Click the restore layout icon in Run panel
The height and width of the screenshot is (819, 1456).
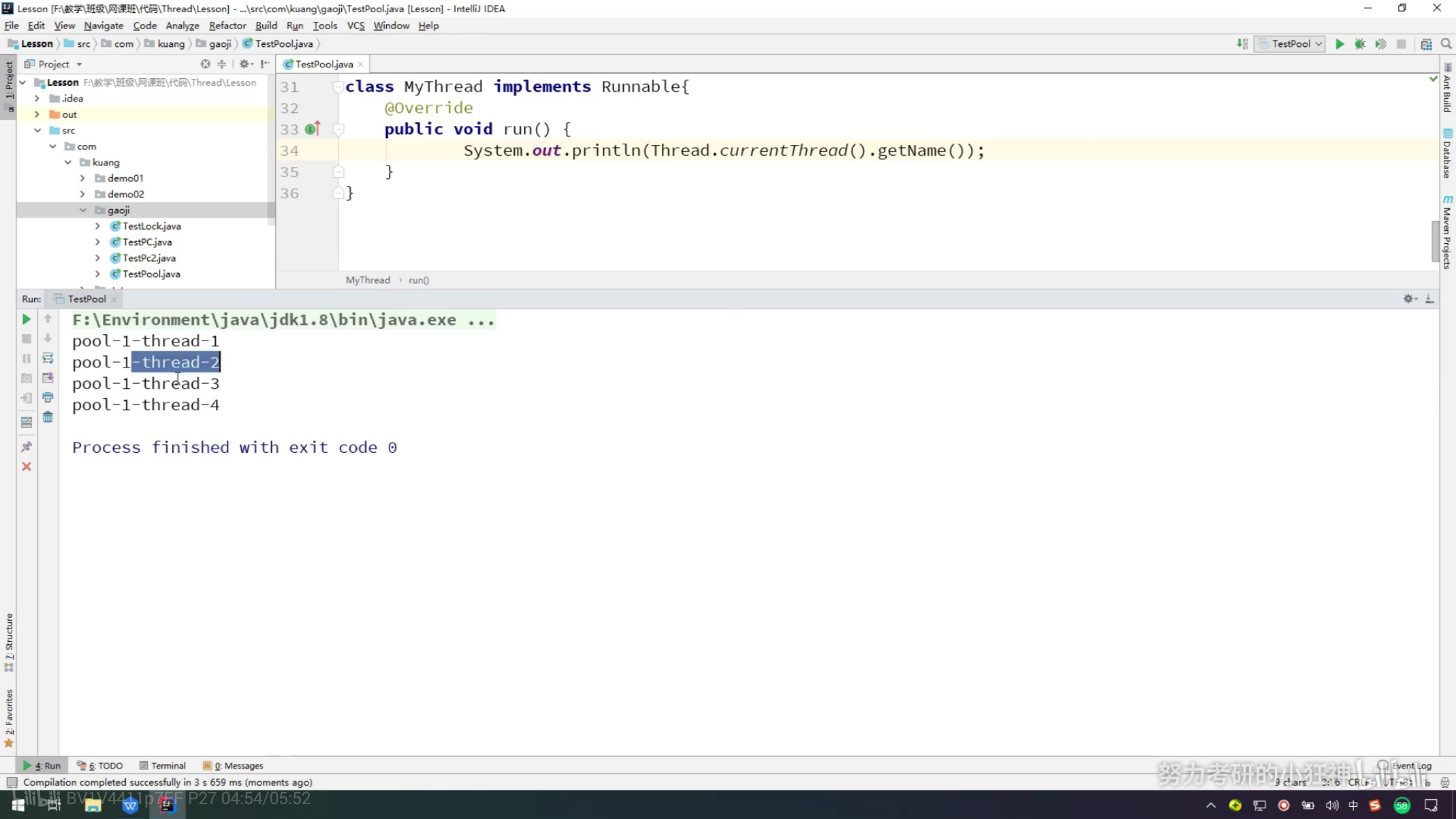tap(26, 422)
